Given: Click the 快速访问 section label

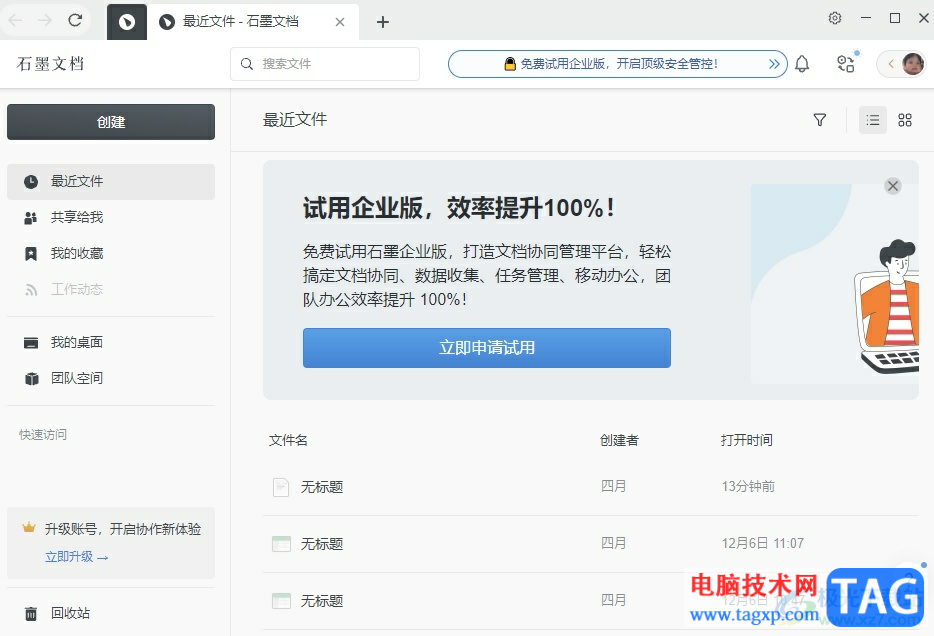Looking at the screenshot, I should coord(43,435).
